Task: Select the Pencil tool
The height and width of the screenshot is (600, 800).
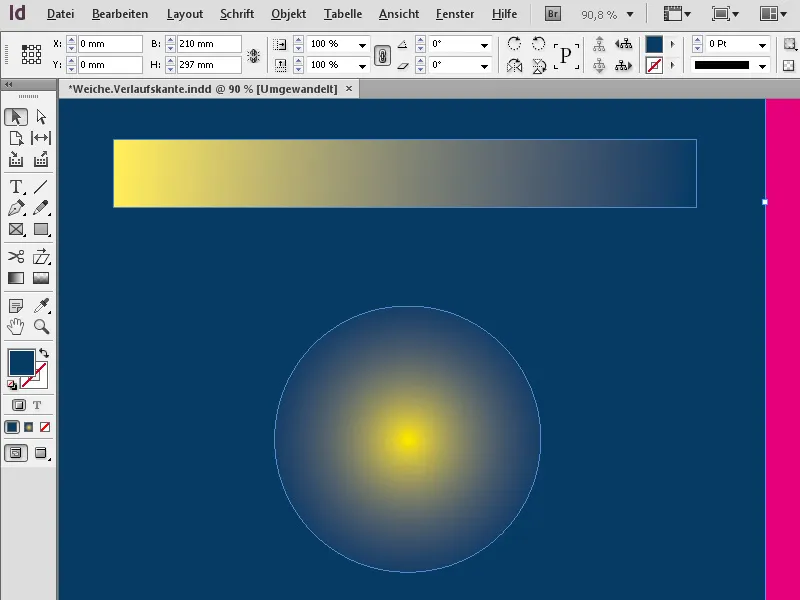Action: [41, 208]
